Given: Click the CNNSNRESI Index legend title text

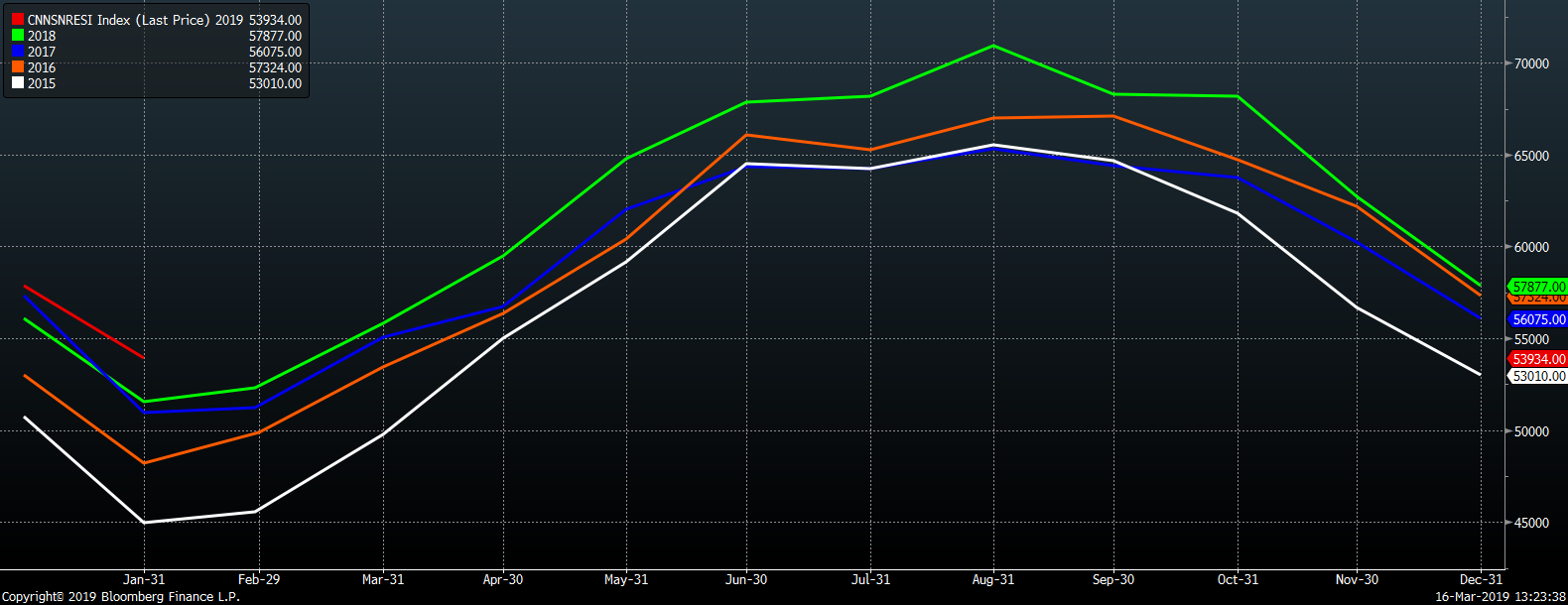Looking at the screenshot, I should click(119, 20).
